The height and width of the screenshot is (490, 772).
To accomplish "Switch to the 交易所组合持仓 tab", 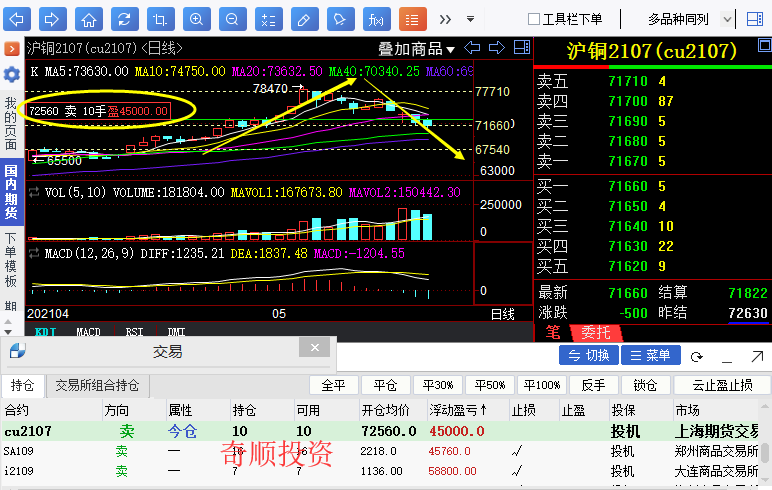I will (97, 385).
